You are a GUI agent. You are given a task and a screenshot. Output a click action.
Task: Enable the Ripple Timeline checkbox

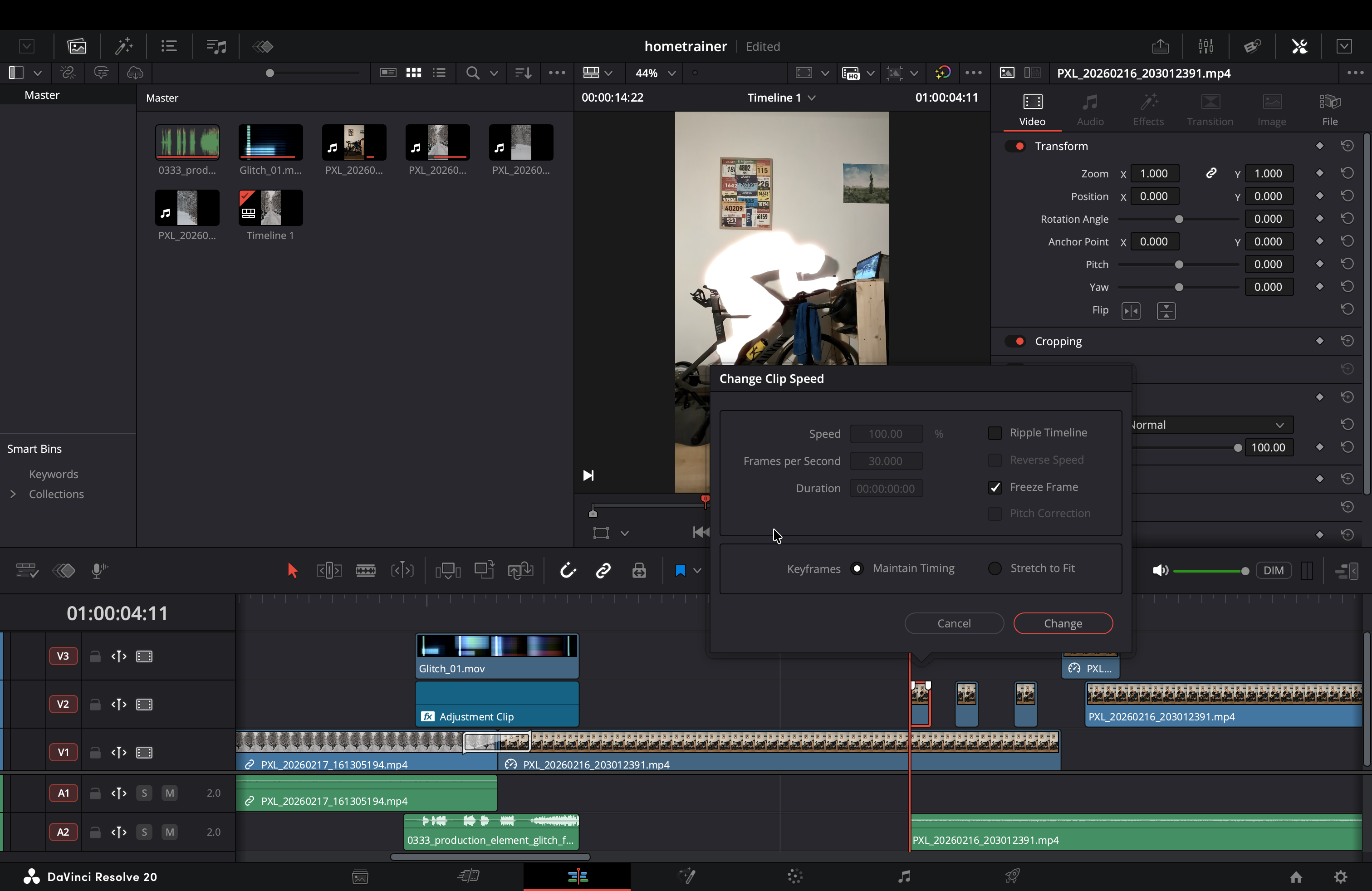pos(995,433)
